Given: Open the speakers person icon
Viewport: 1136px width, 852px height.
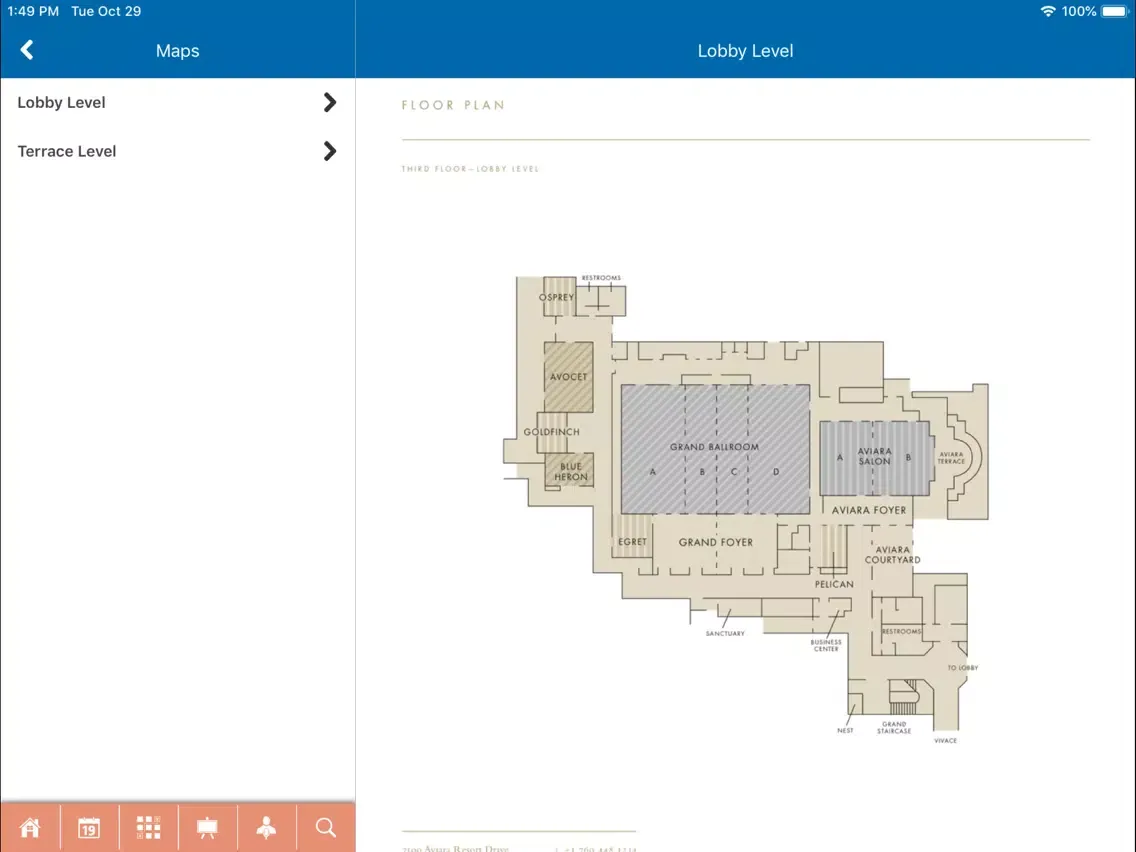Looking at the screenshot, I should click(x=267, y=827).
